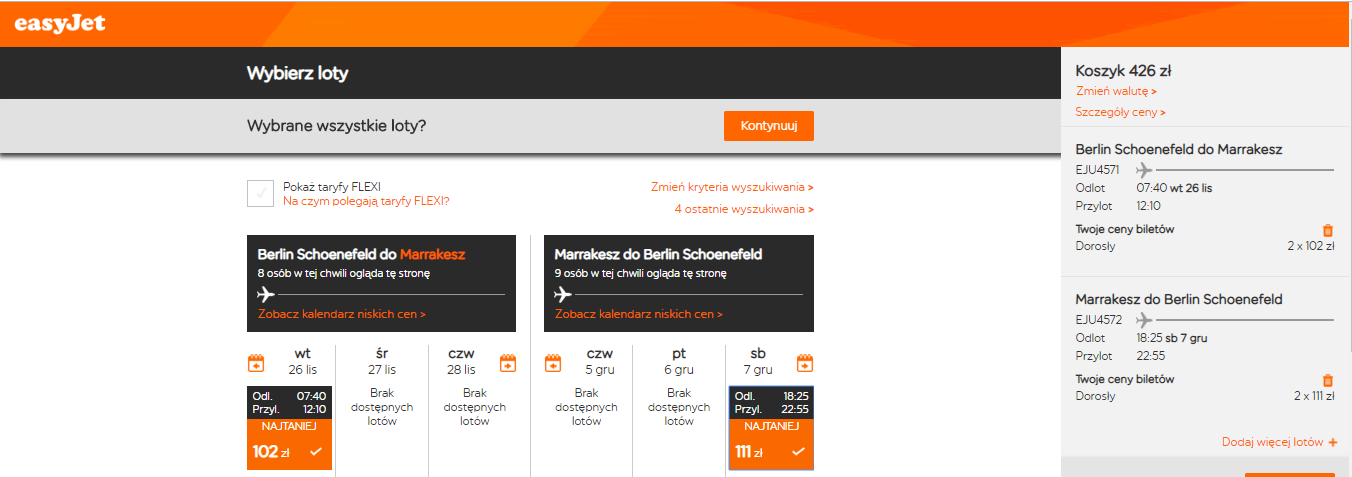1352x477 pixels.
Task: Toggle the Pokaż taryfy FLEXI checkbox
Action: 260,193
